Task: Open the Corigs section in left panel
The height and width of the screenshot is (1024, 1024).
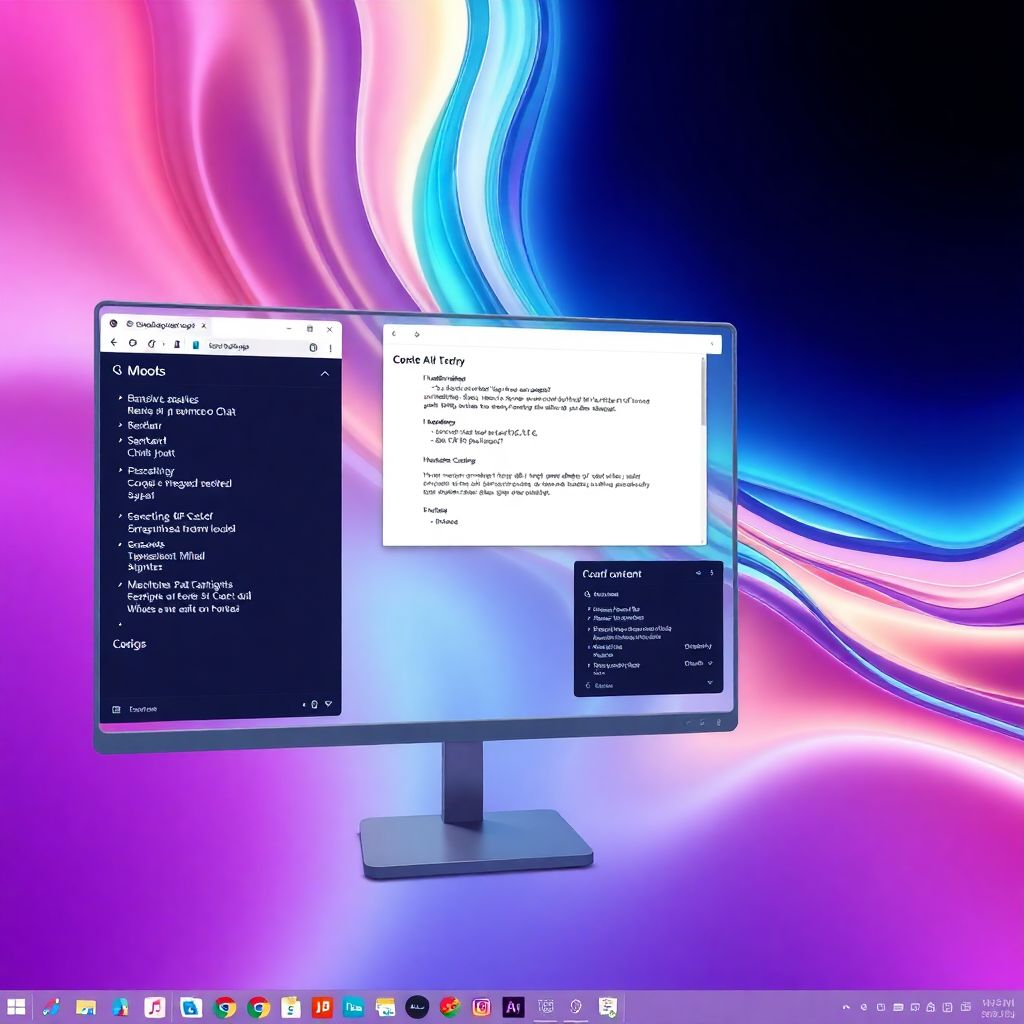Action: [x=130, y=644]
